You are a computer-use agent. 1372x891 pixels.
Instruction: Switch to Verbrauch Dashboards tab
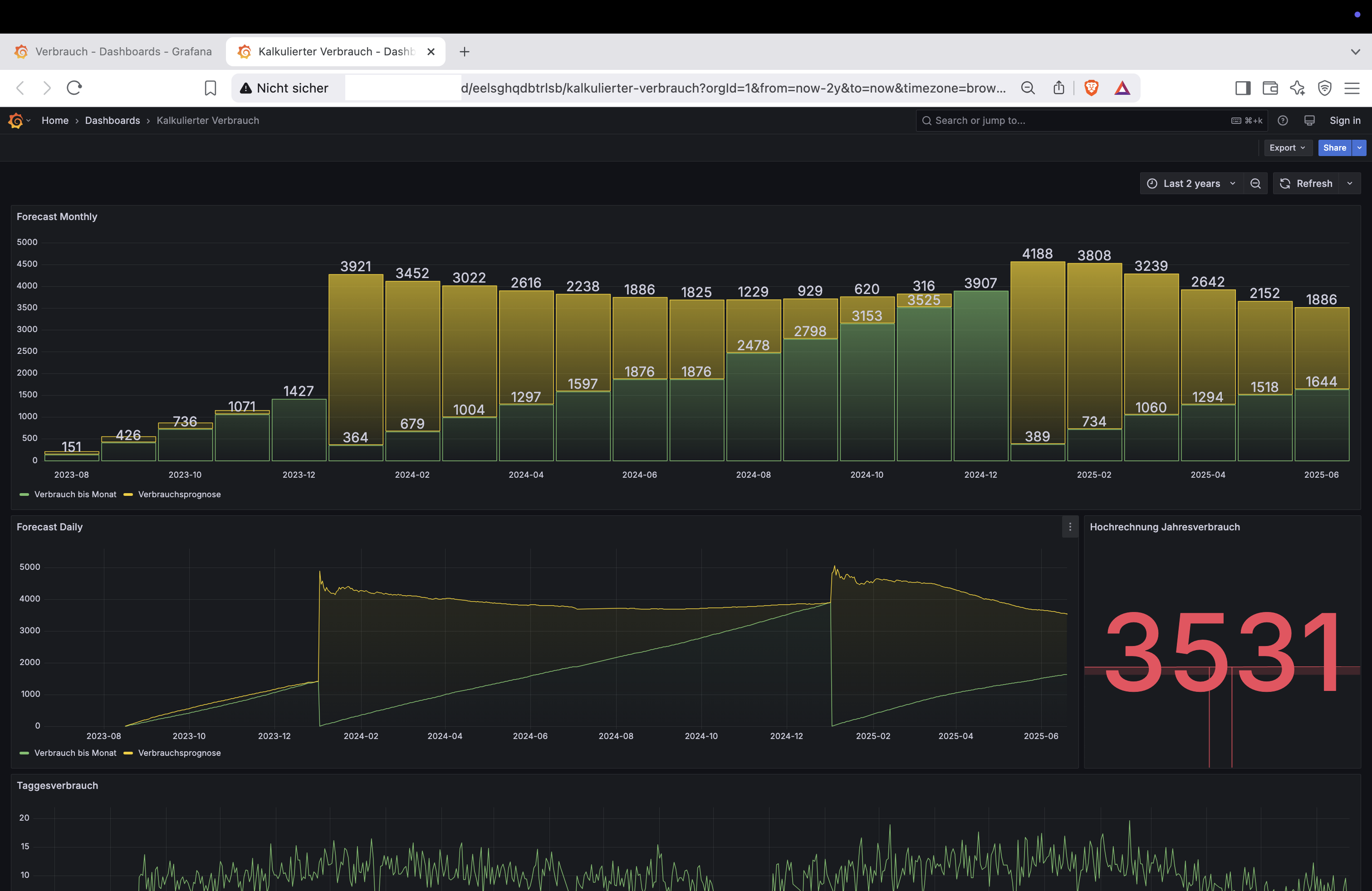pyautogui.click(x=113, y=52)
